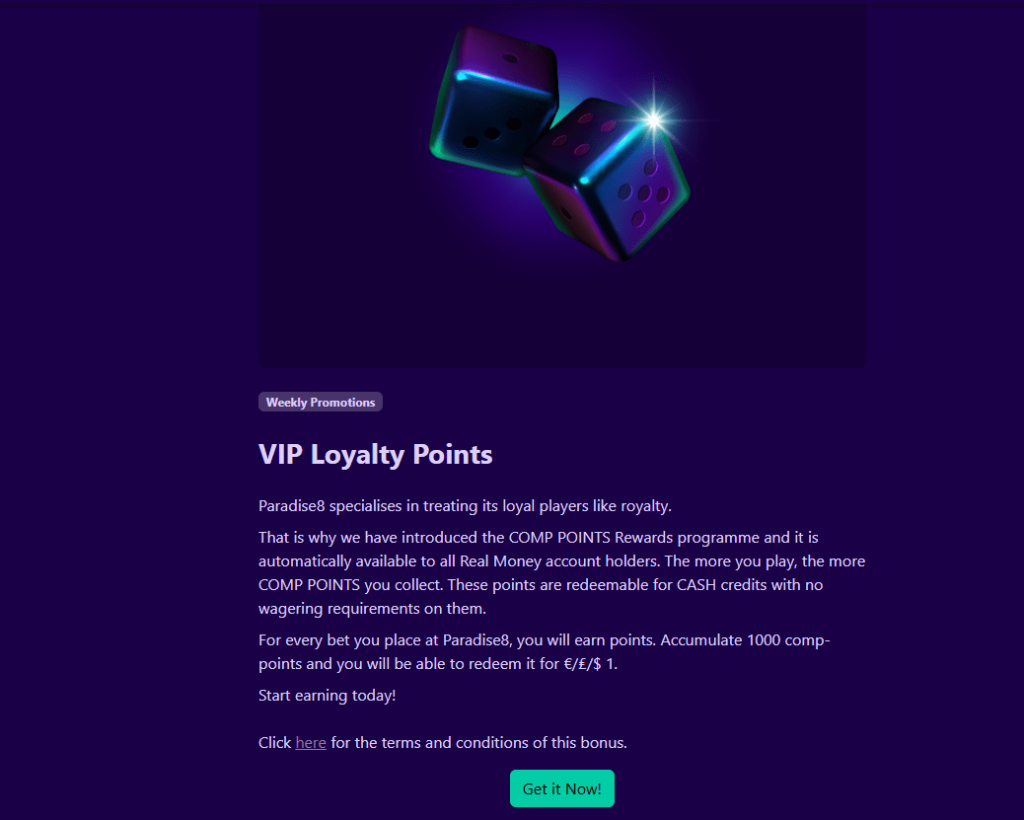Open the terms and conditions 'here' link
Viewport: 1024px width, 820px height.
coord(310,742)
